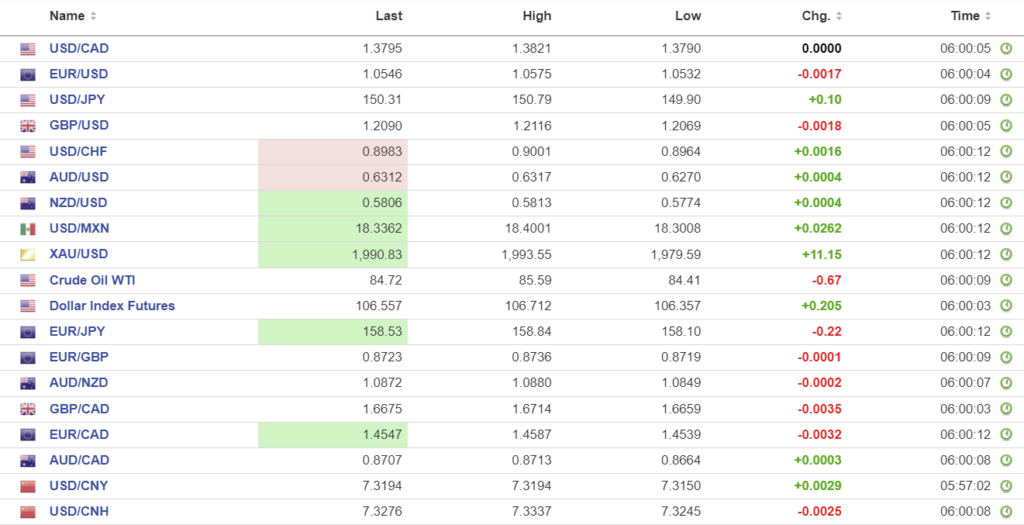
Task: Click the clock icon in the Crude Oil WTI row
Action: [x=1006, y=280]
